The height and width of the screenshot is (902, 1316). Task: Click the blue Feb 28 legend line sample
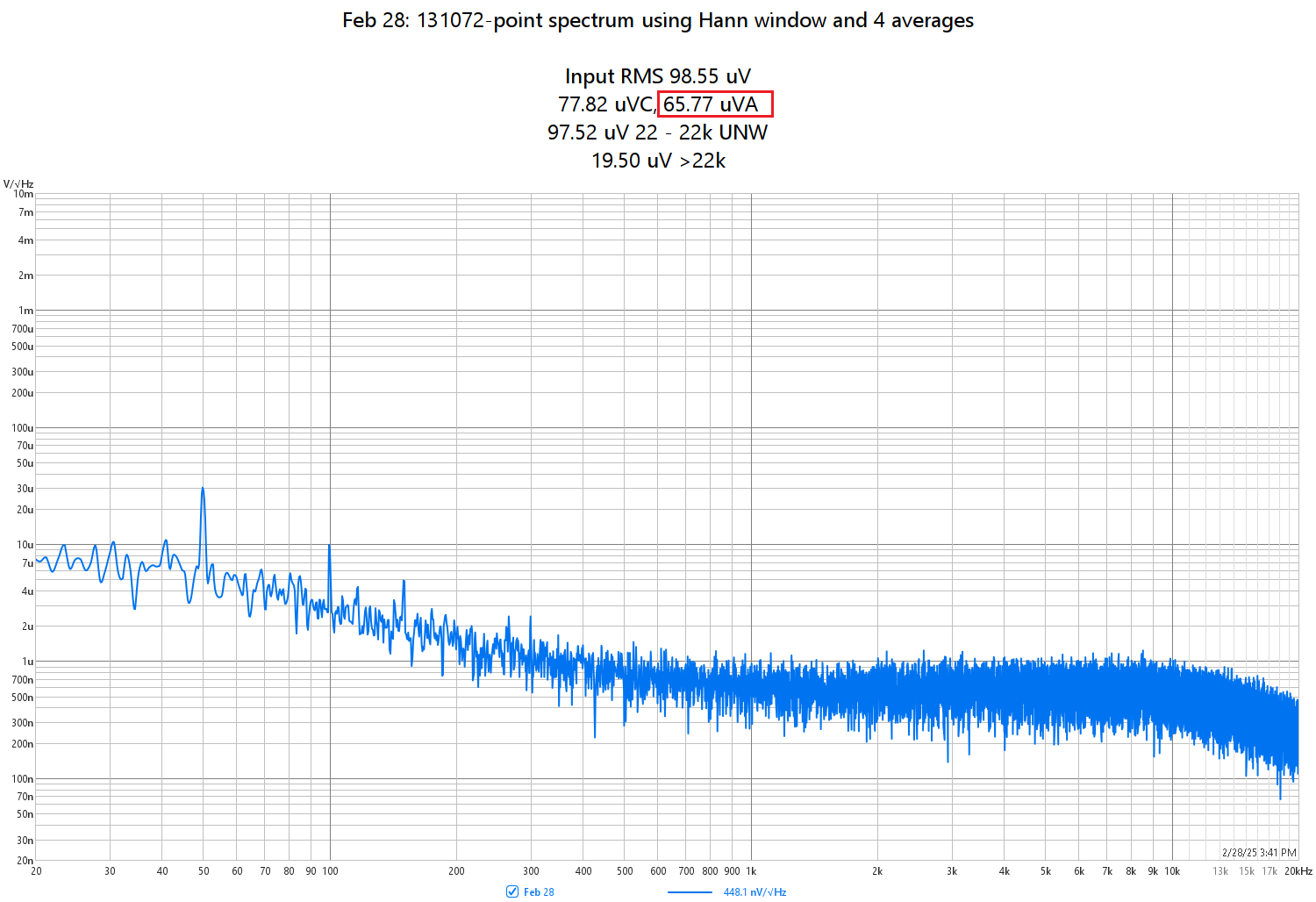690,892
